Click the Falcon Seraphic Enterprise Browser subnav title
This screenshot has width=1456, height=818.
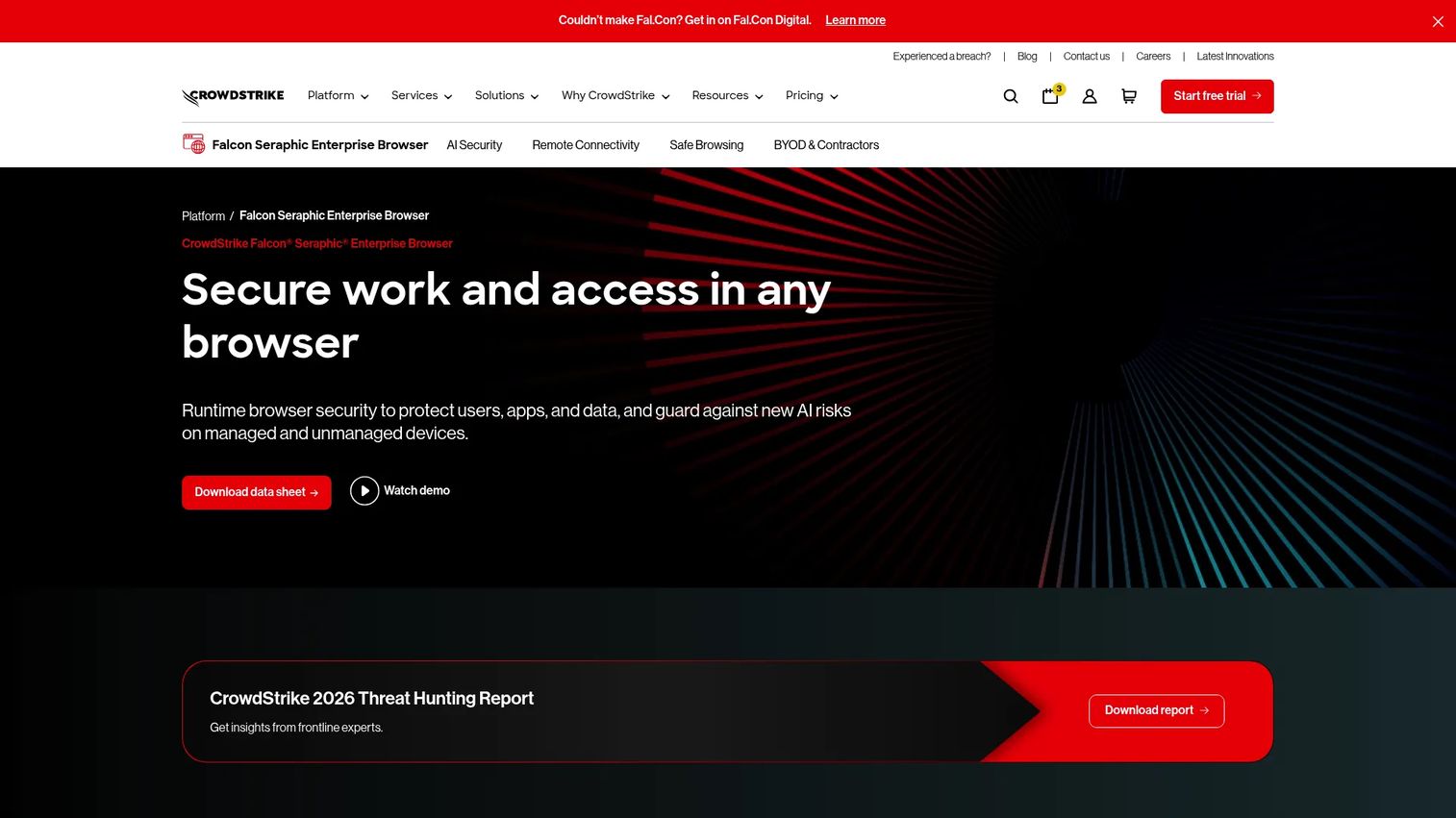(x=320, y=145)
